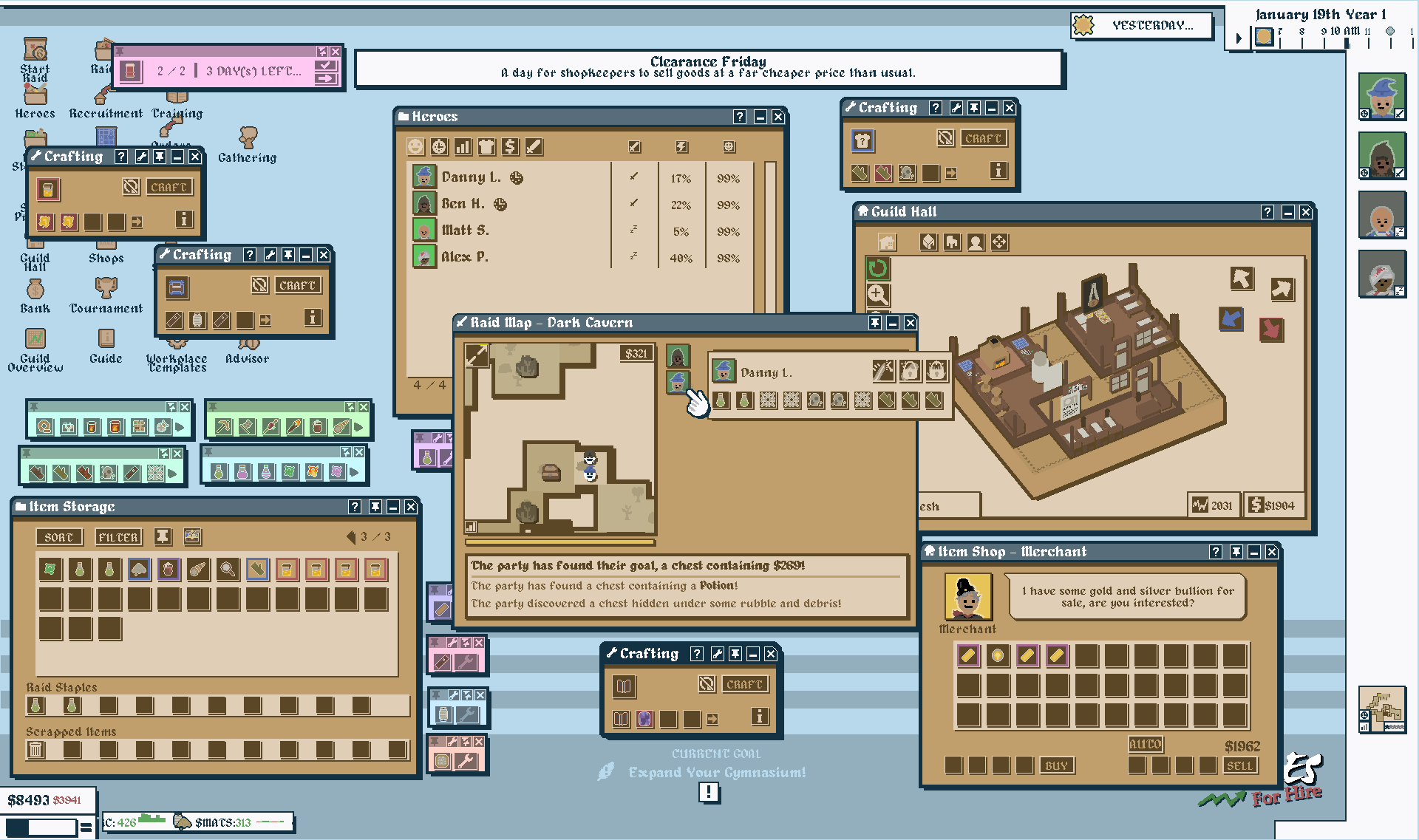The image size is (1419, 840).
Task: Open the FILTER options in Item Storage
Action: click(x=118, y=537)
